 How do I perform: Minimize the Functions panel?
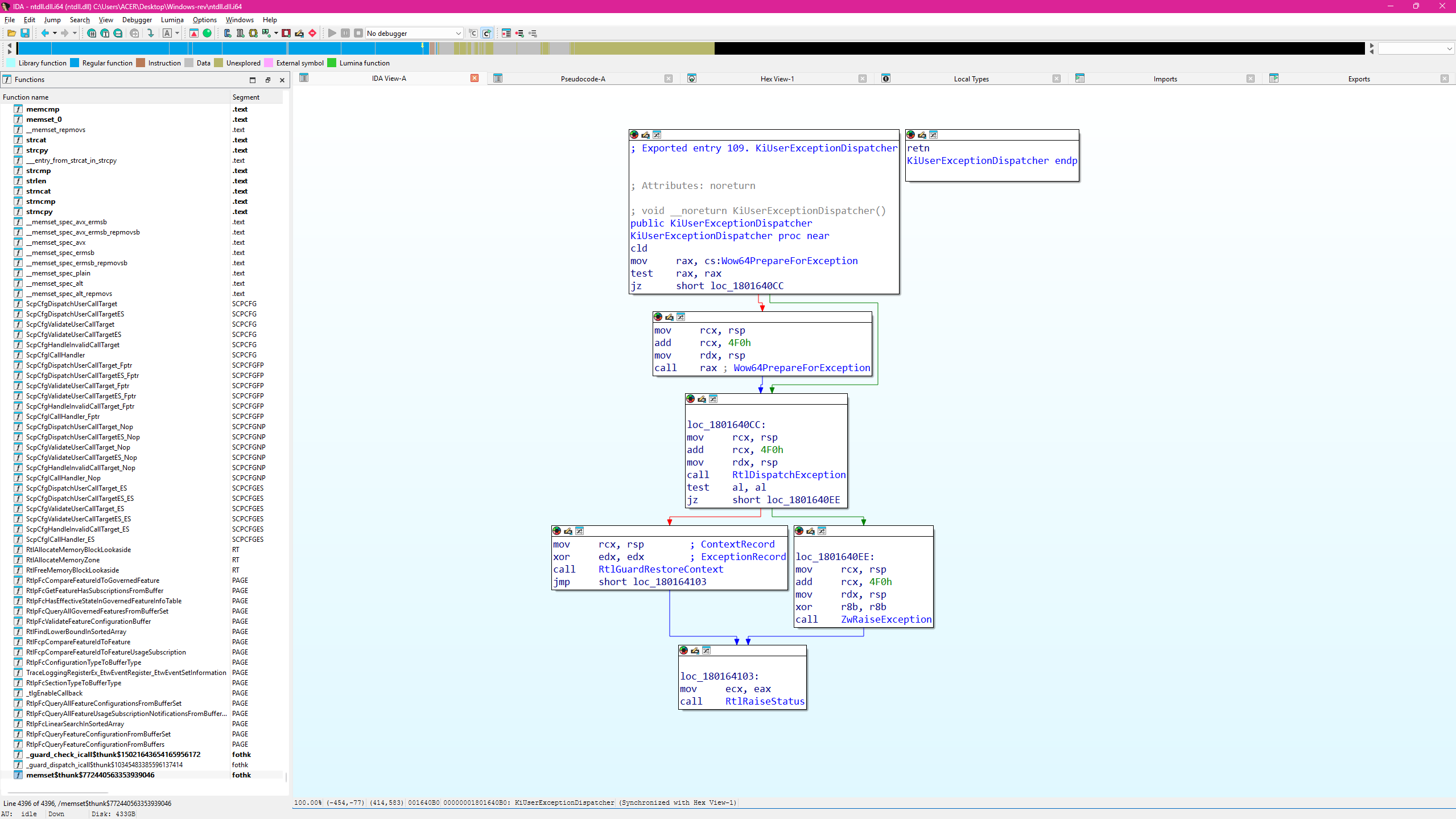pos(253,80)
